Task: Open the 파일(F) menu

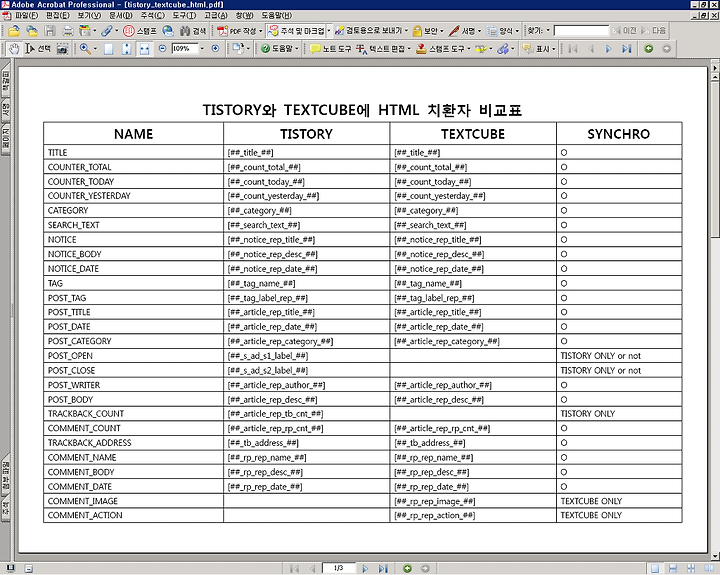Action: (27, 16)
